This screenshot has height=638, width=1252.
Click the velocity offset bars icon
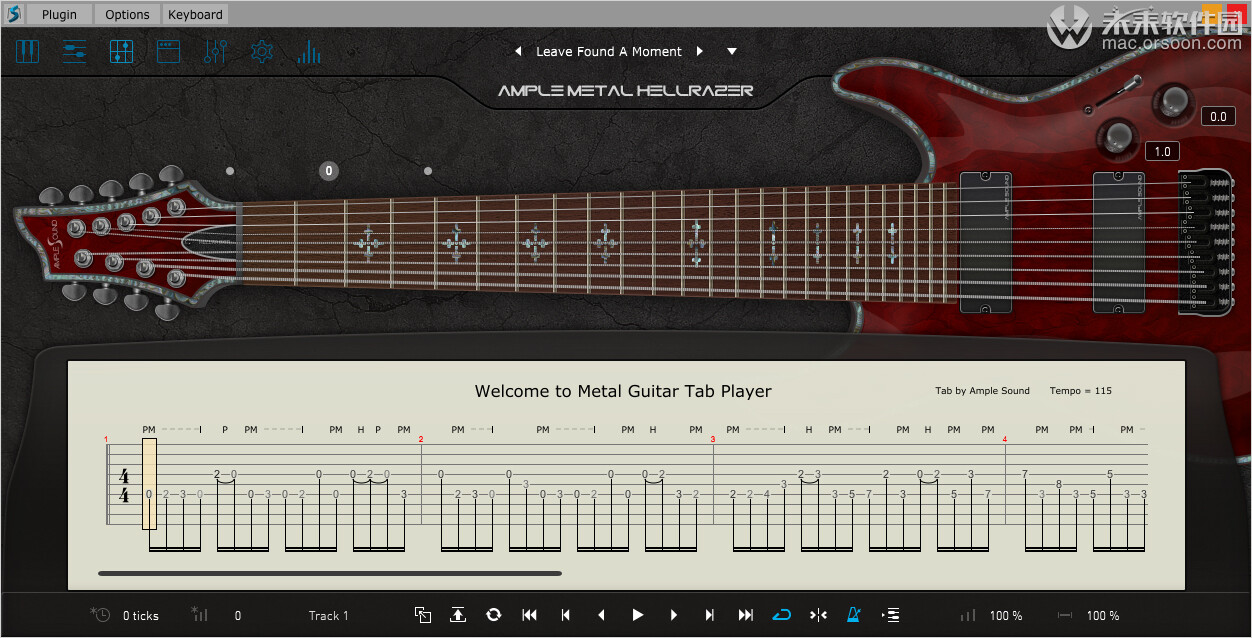click(199, 615)
